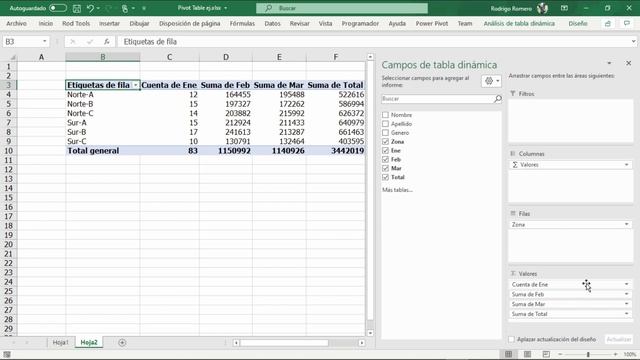
Task: Add a new sheet with plus icon
Action: pos(122,342)
